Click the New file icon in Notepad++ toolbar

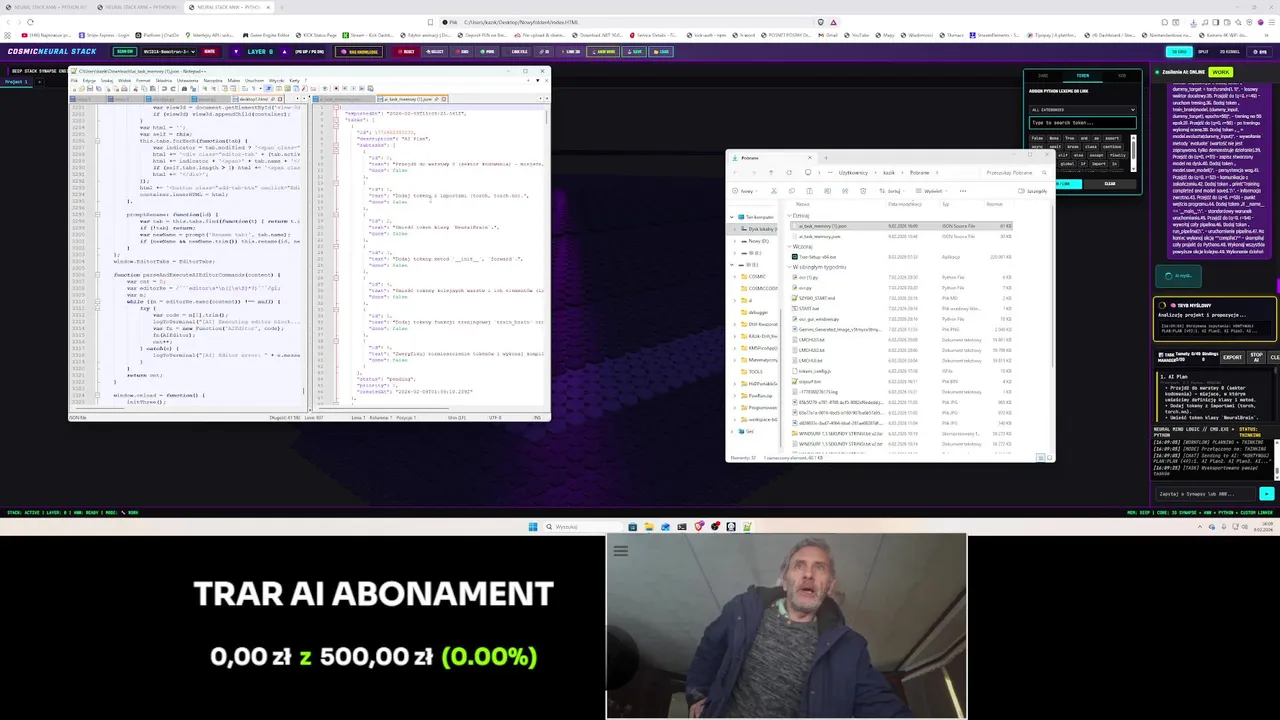(74, 89)
